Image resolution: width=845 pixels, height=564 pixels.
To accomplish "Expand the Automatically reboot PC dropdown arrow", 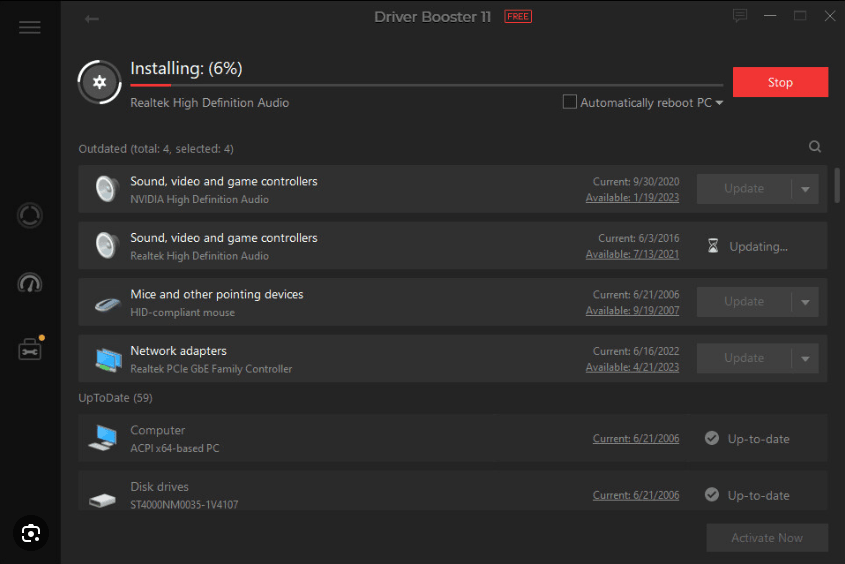I will tap(719, 102).
